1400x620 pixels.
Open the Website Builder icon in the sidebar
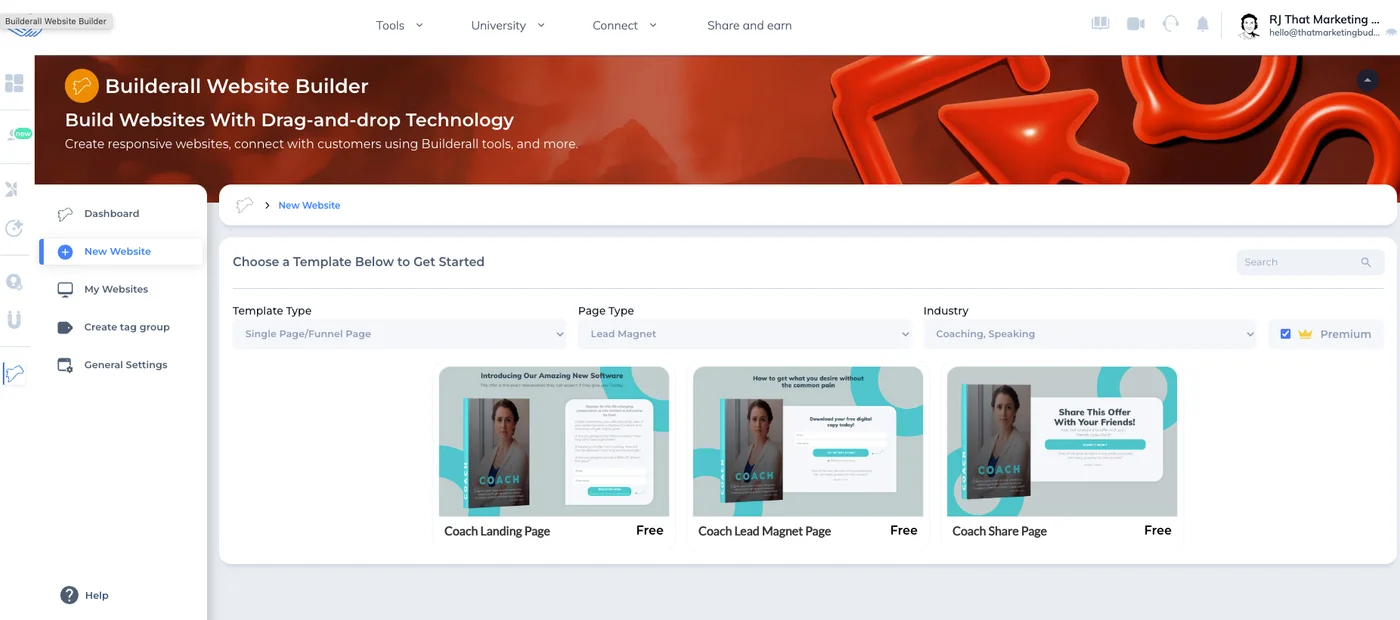[x=15, y=373]
